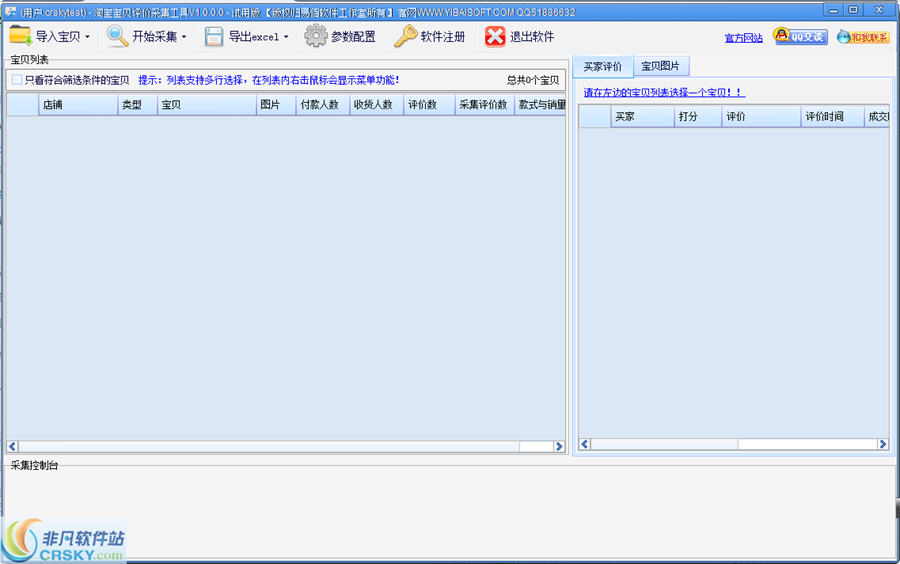Switch to the 宝贝图片 tab

660,66
